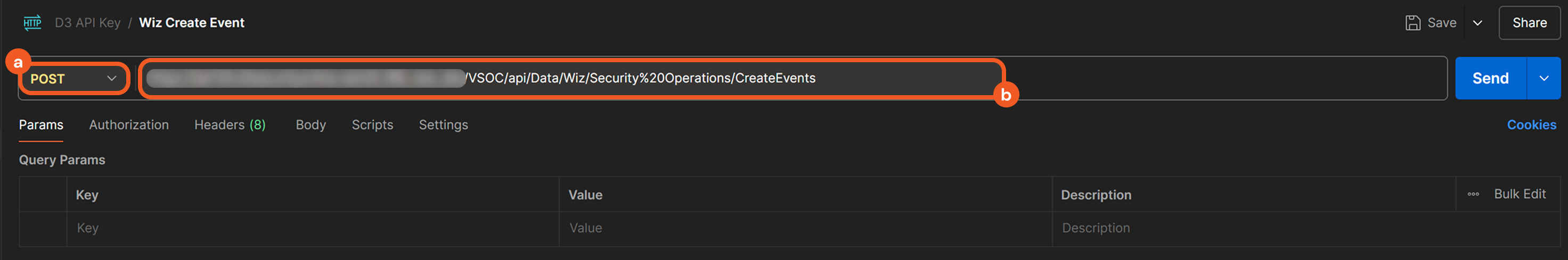Open the three-dot column options icon
1568x260 pixels.
[1473, 195]
